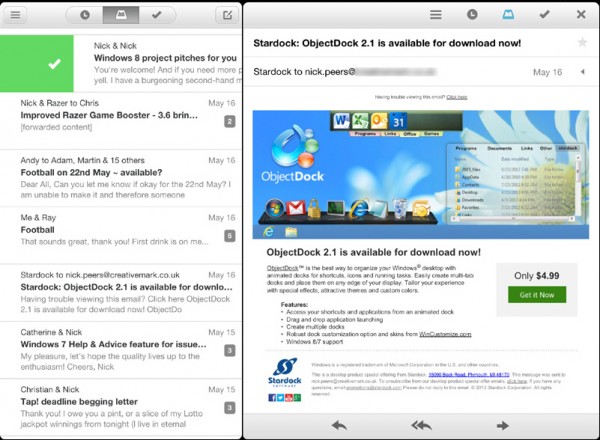Screen dimensions: 600x440
Task: Open Windows 8 project pitches email
Action: click(158, 64)
